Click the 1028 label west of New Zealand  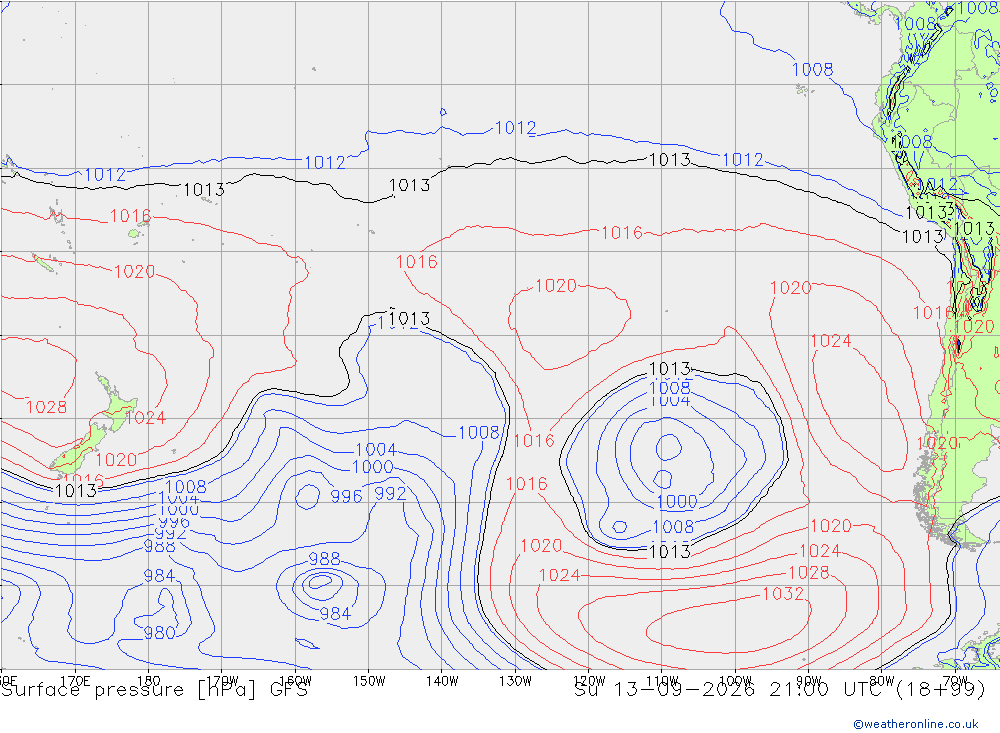click(46, 407)
